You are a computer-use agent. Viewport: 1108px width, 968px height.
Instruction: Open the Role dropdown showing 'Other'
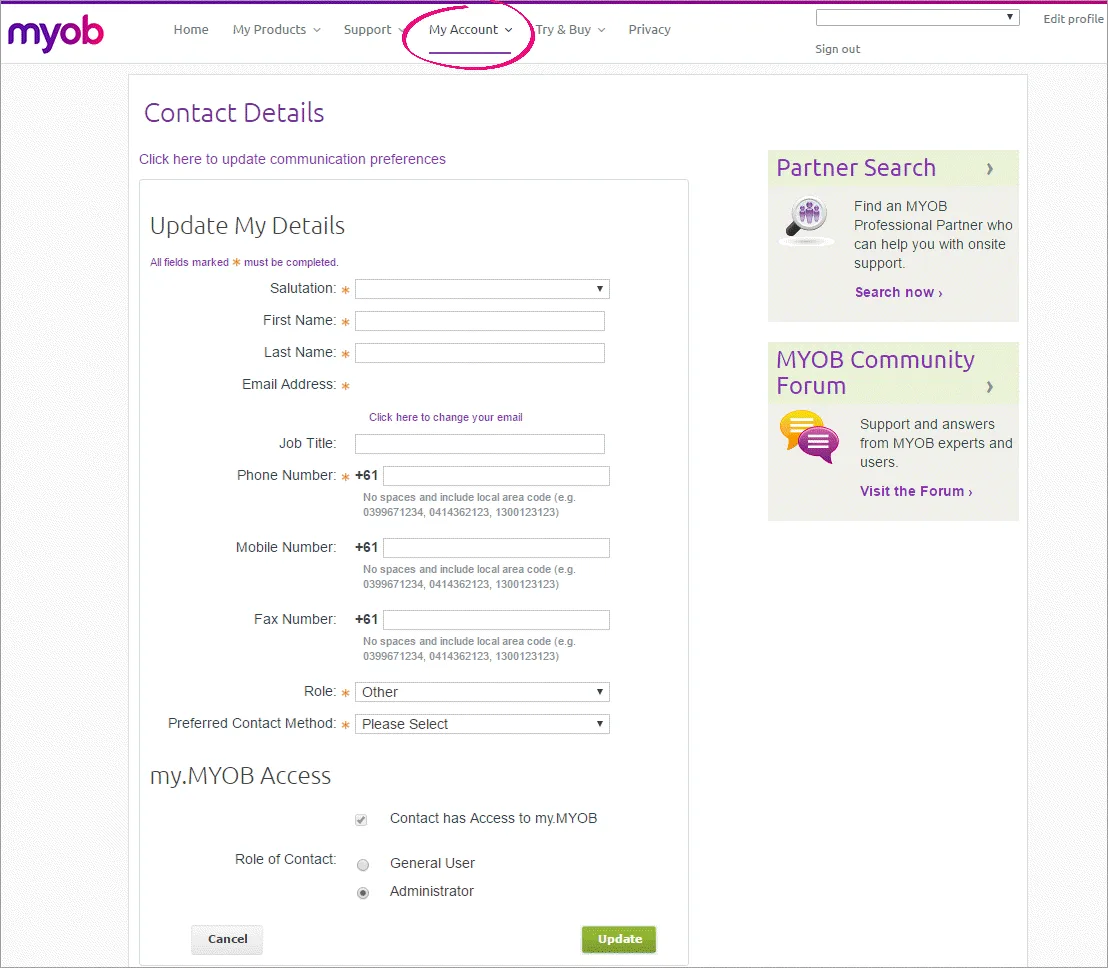click(482, 691)
